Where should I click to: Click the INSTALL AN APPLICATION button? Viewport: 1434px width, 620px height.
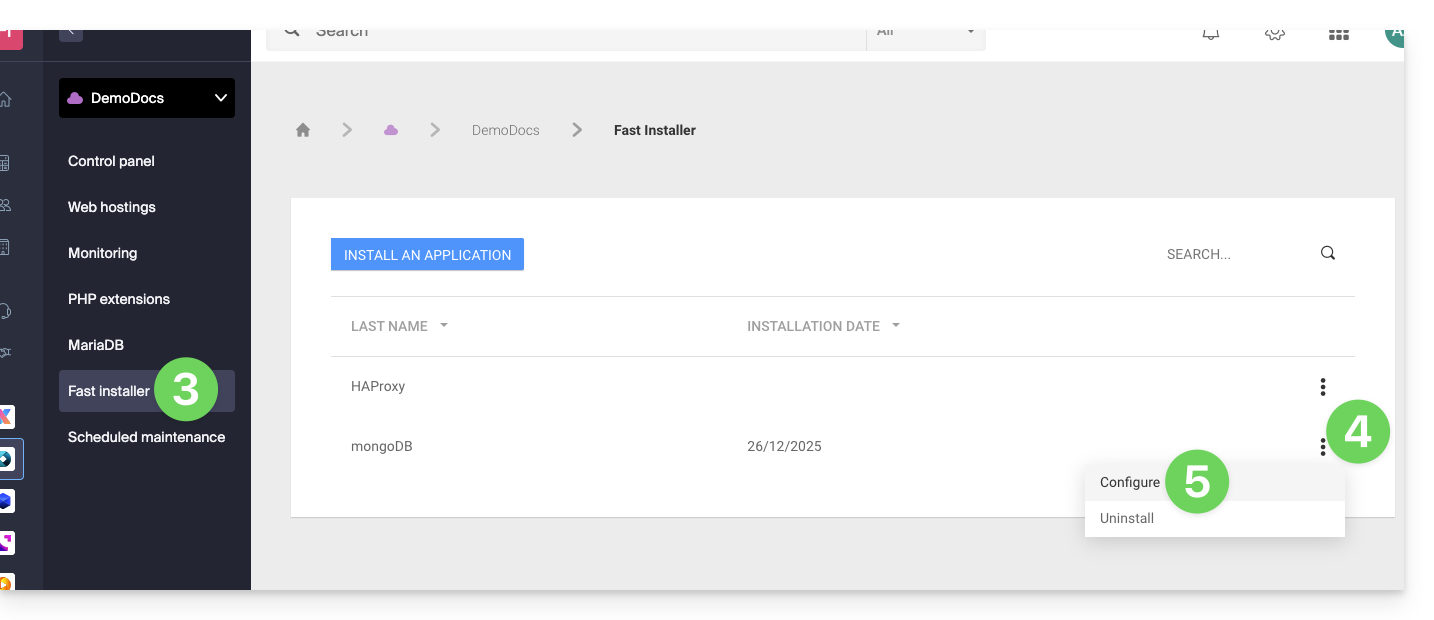(x=427, y=255)
